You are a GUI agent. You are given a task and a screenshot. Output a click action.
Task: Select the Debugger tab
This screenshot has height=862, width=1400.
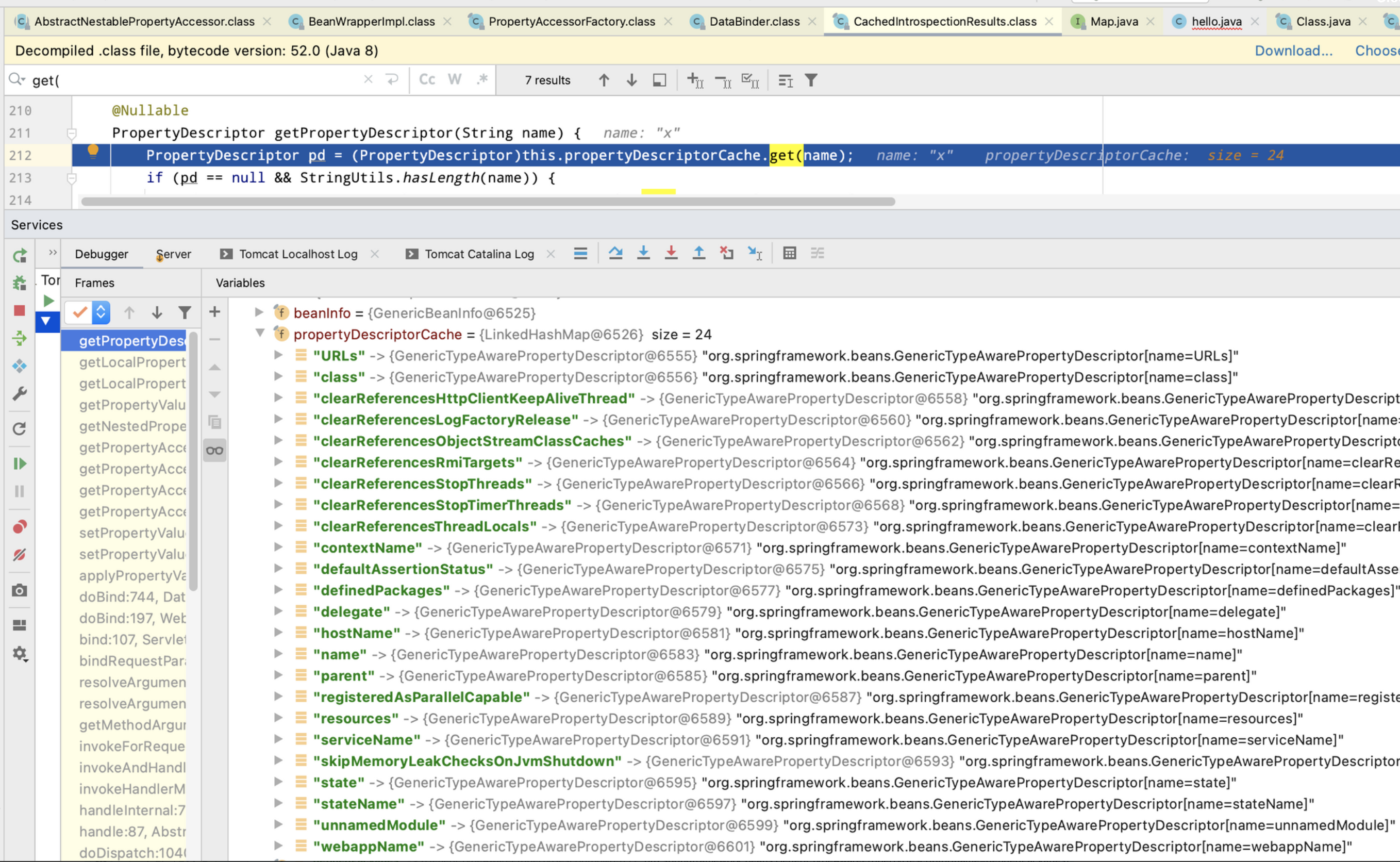point(102,254)
